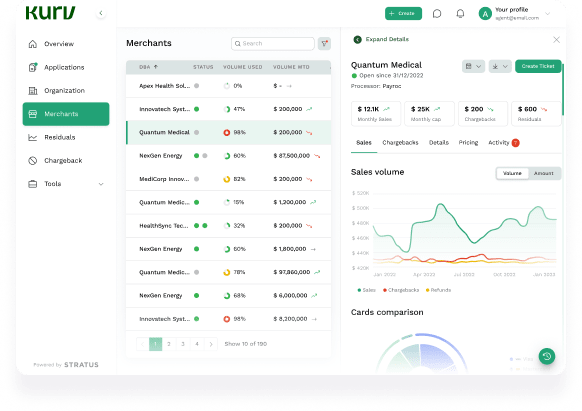Click the Residuals chart icon

pos(33,137)
